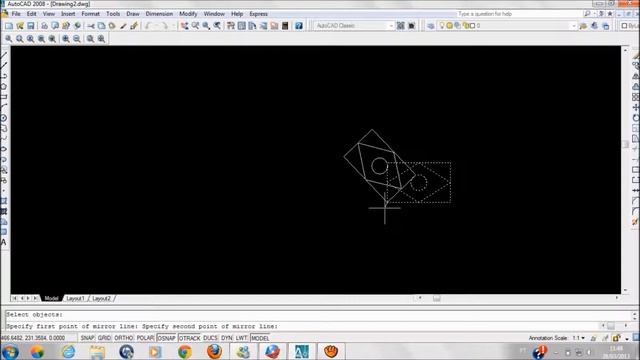Click the blue Help question mark icon
This screenshot has height=360, width=640.
pyautogui.click(x=299, y=26)
